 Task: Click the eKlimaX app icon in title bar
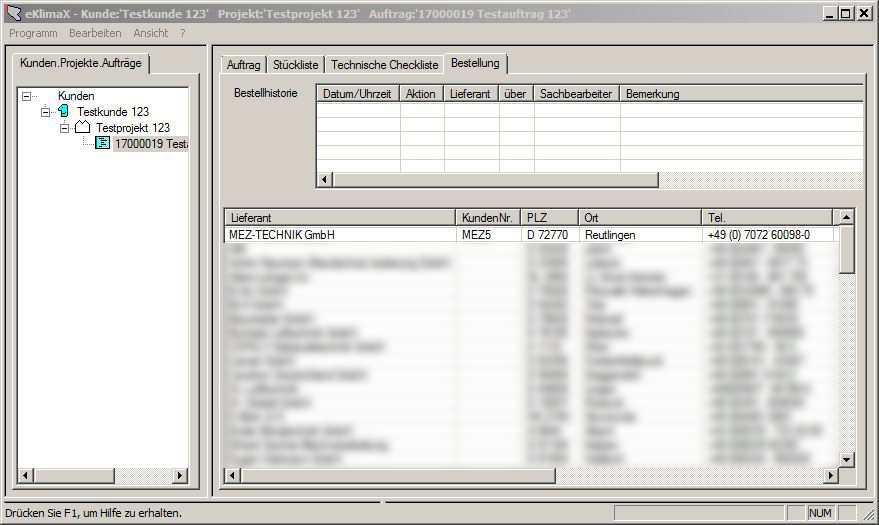click(13, 13)
